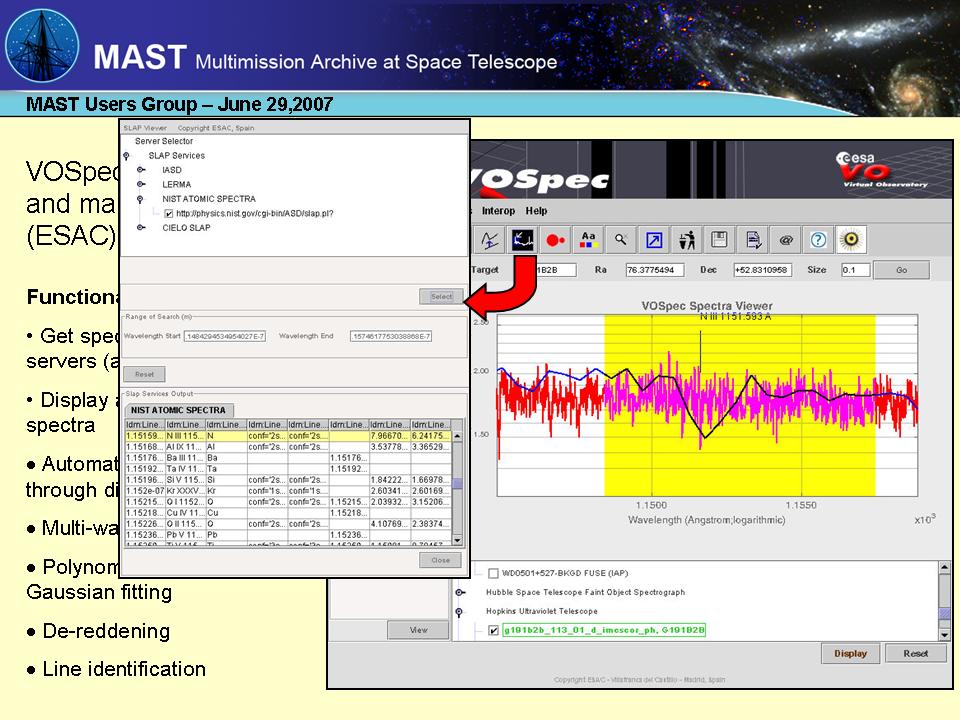Select the Ba III table row
960x720 pixels.
[288, 458]
